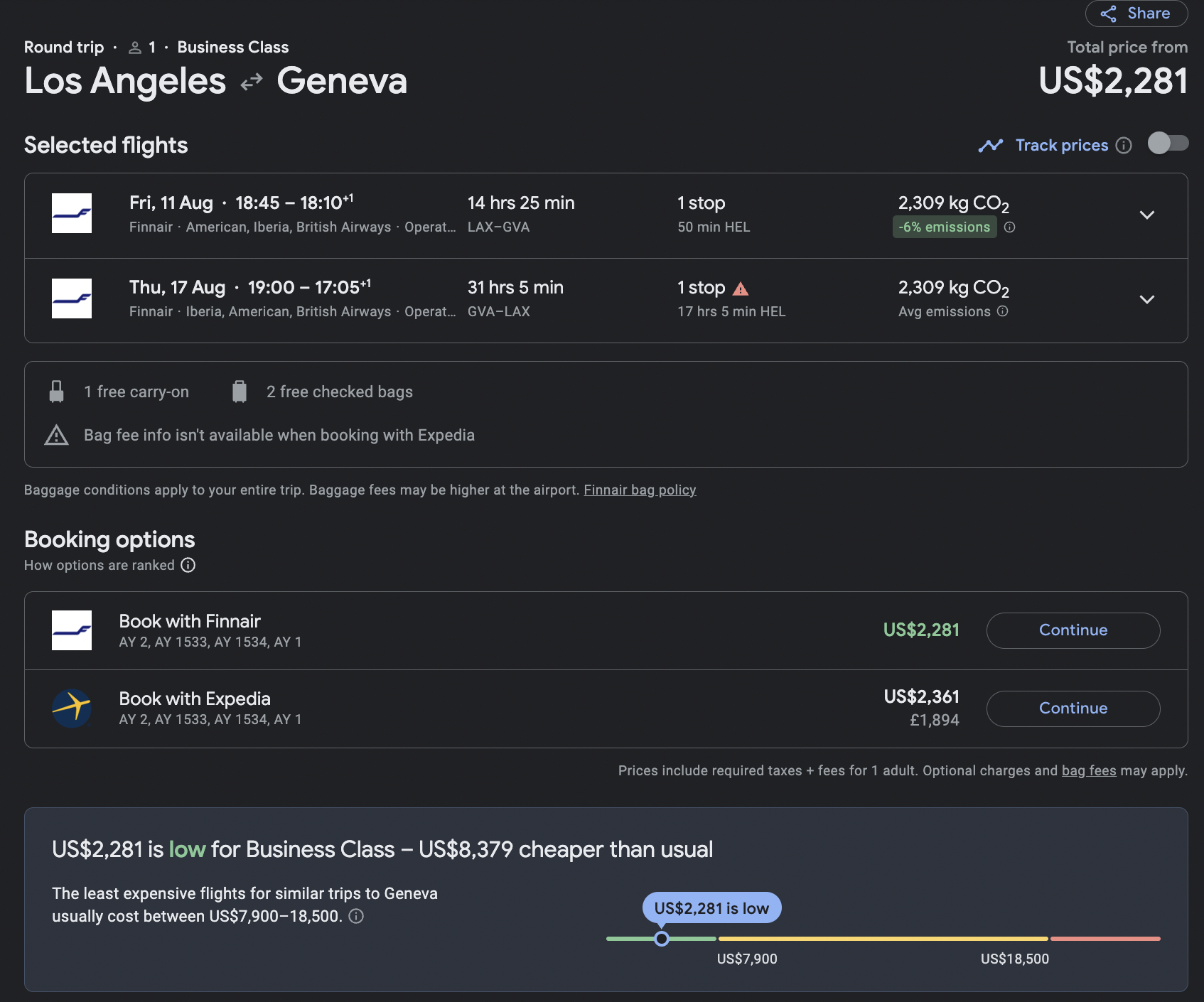
Task: Click the bag fee warning triangle icon
Action: click(57, 435)
